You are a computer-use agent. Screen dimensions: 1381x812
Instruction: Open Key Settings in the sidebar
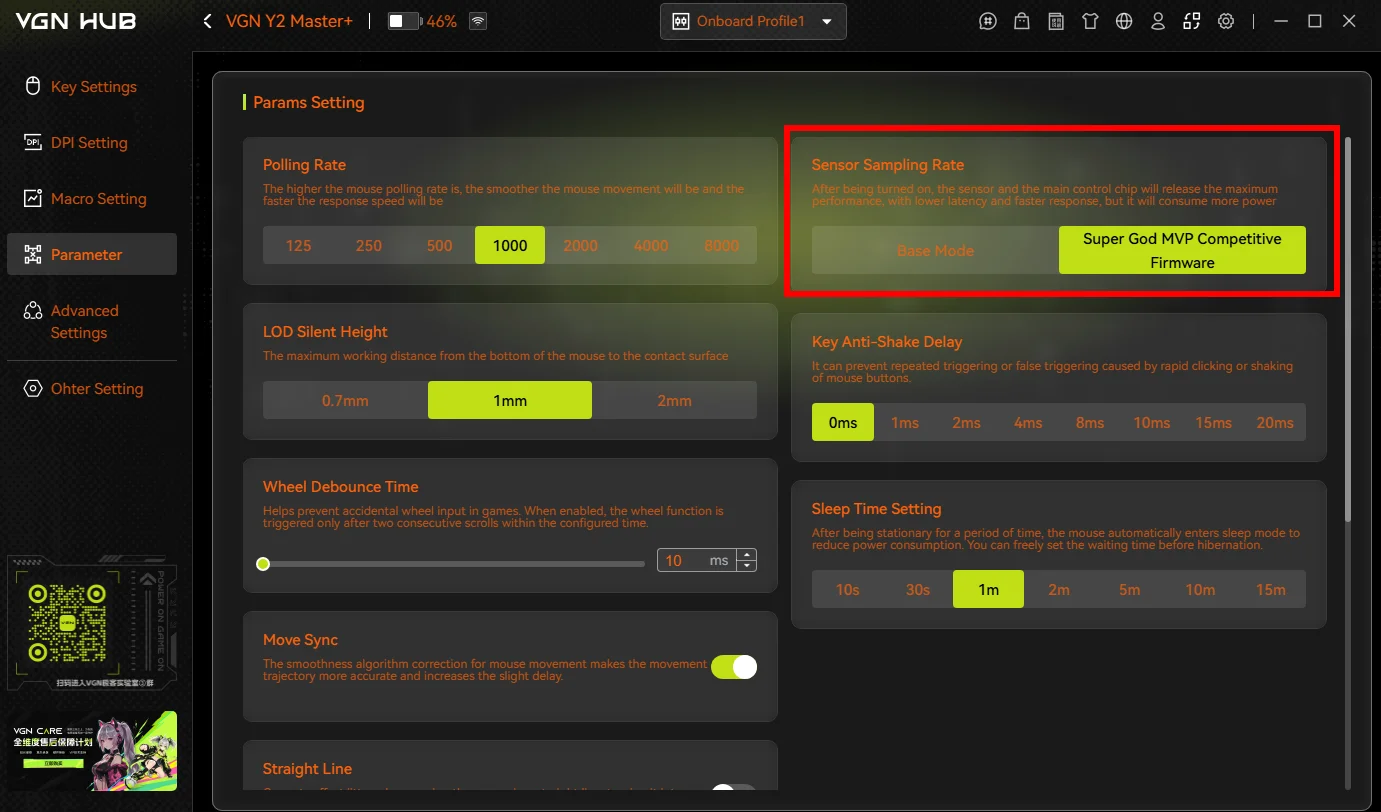92,87
